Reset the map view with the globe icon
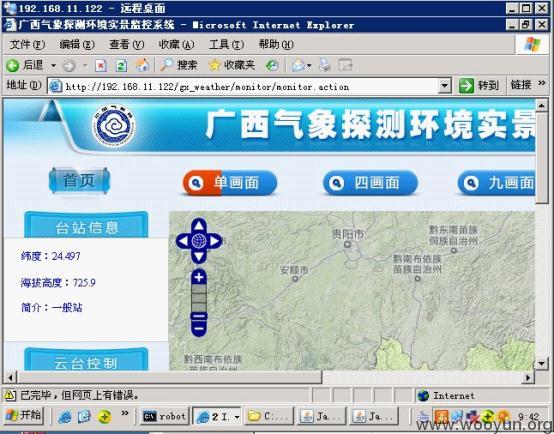The width and height of the screenshot is (554, 434). coord(199,241)
